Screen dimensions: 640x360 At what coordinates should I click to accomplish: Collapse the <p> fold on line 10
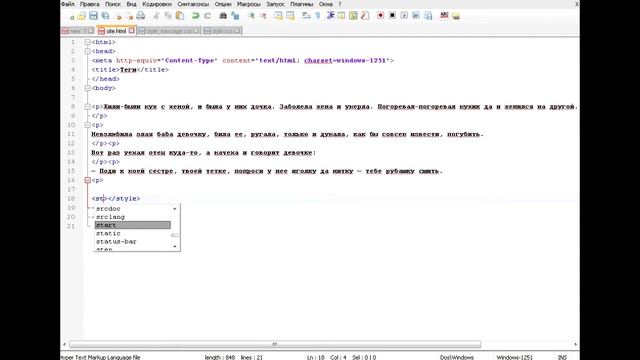pos(87,125)
